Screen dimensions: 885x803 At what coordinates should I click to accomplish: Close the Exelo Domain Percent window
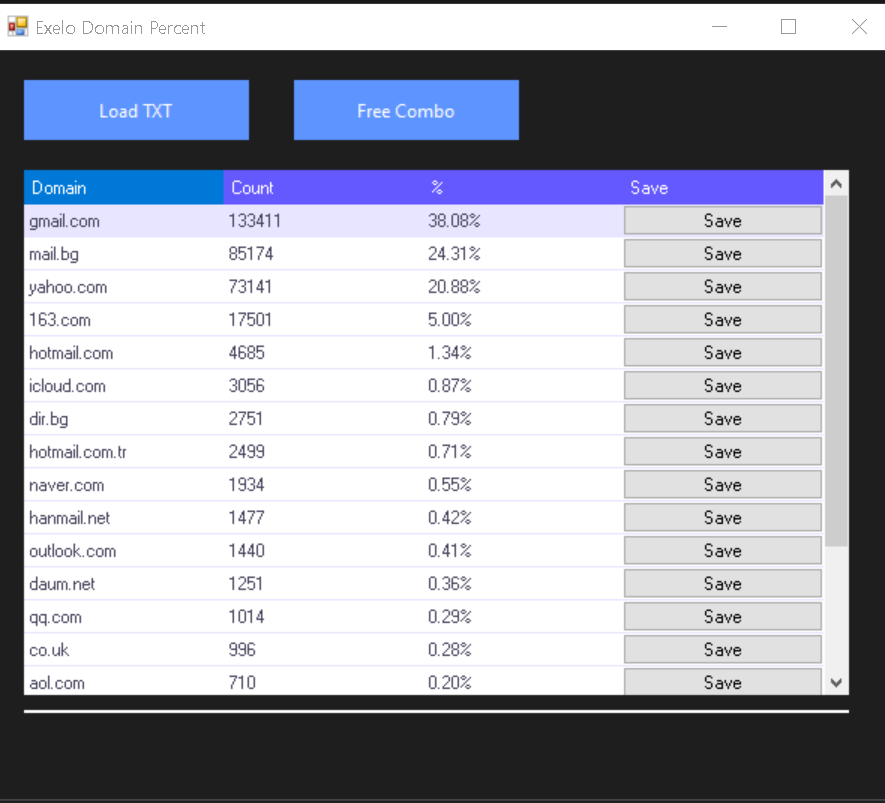click(859, 27)
